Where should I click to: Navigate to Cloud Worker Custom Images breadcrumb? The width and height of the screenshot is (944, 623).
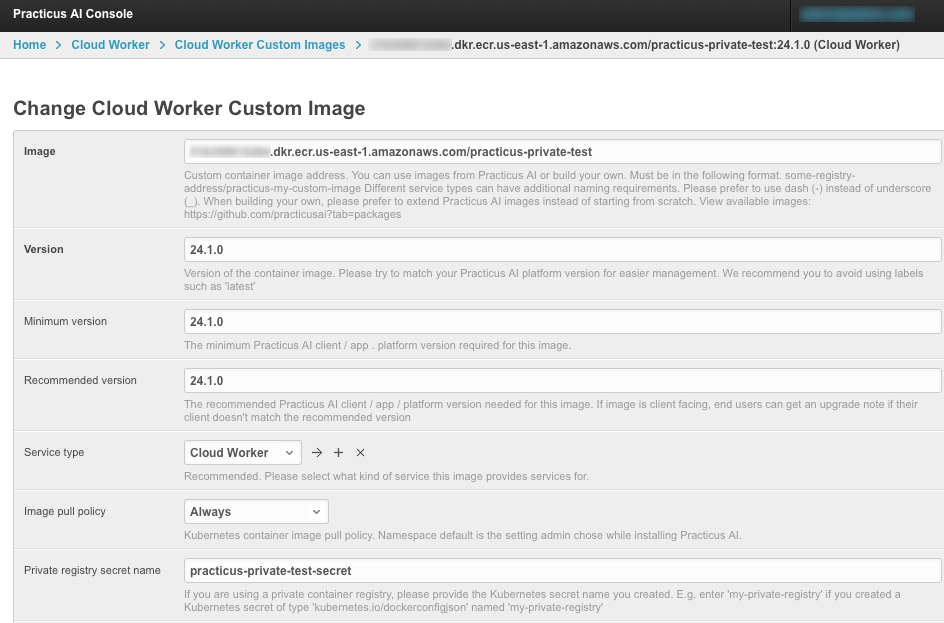[260, 45]
